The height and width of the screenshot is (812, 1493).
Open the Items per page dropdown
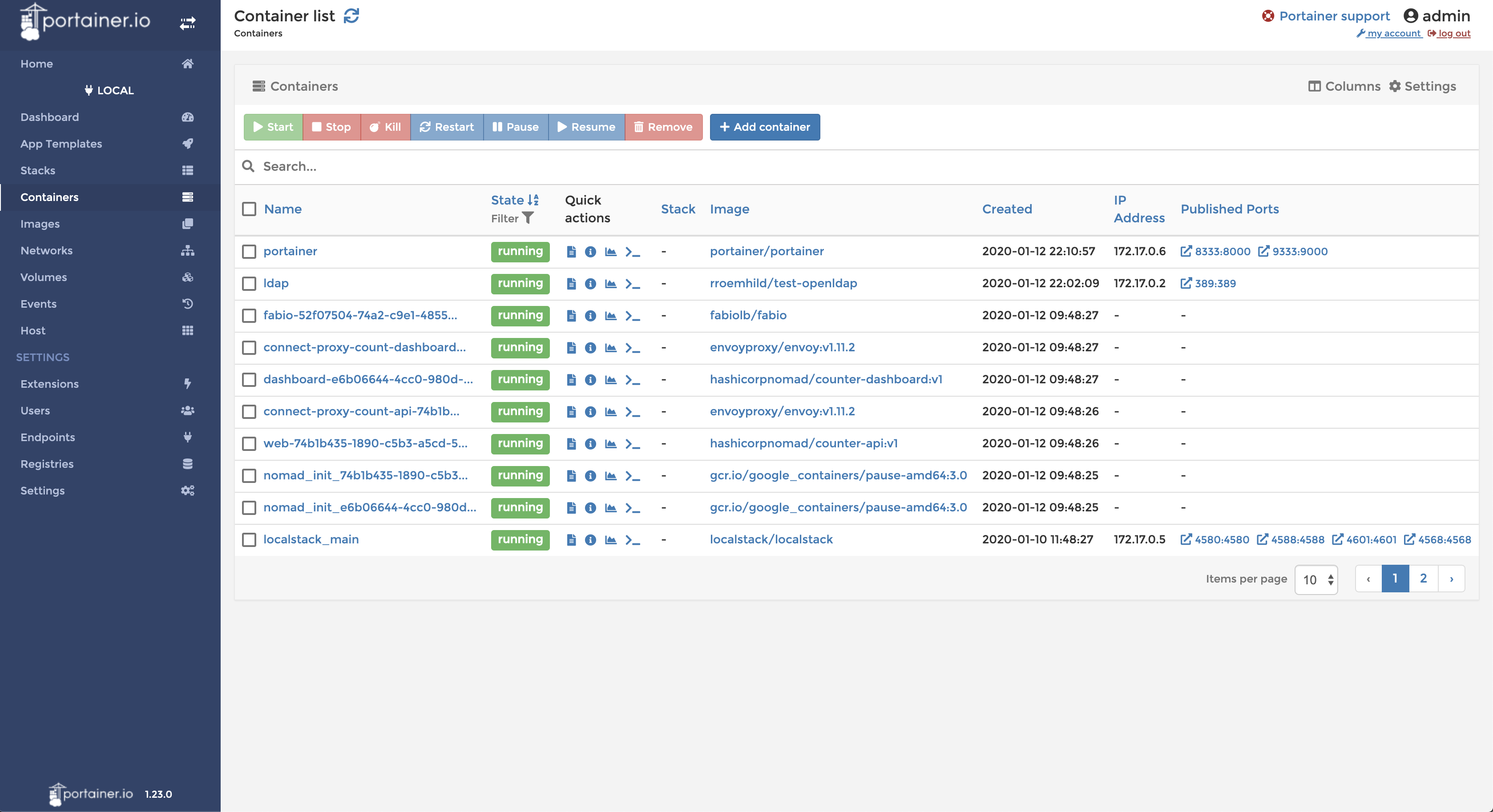[1316, 579]
